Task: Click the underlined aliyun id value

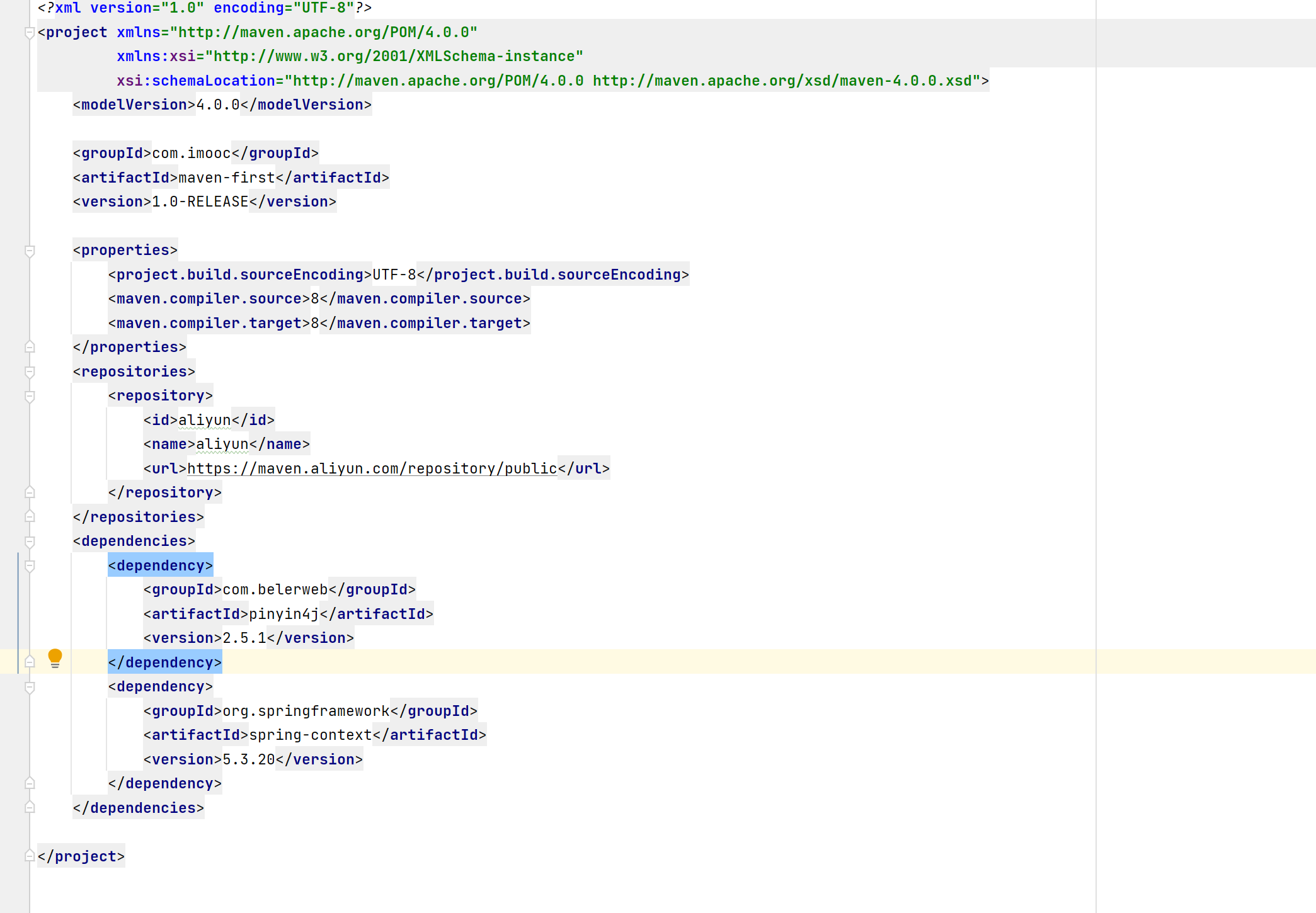Action: pos(204,420)
